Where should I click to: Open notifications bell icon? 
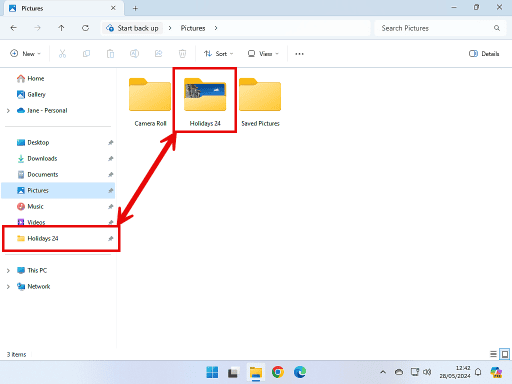(478, 372)
